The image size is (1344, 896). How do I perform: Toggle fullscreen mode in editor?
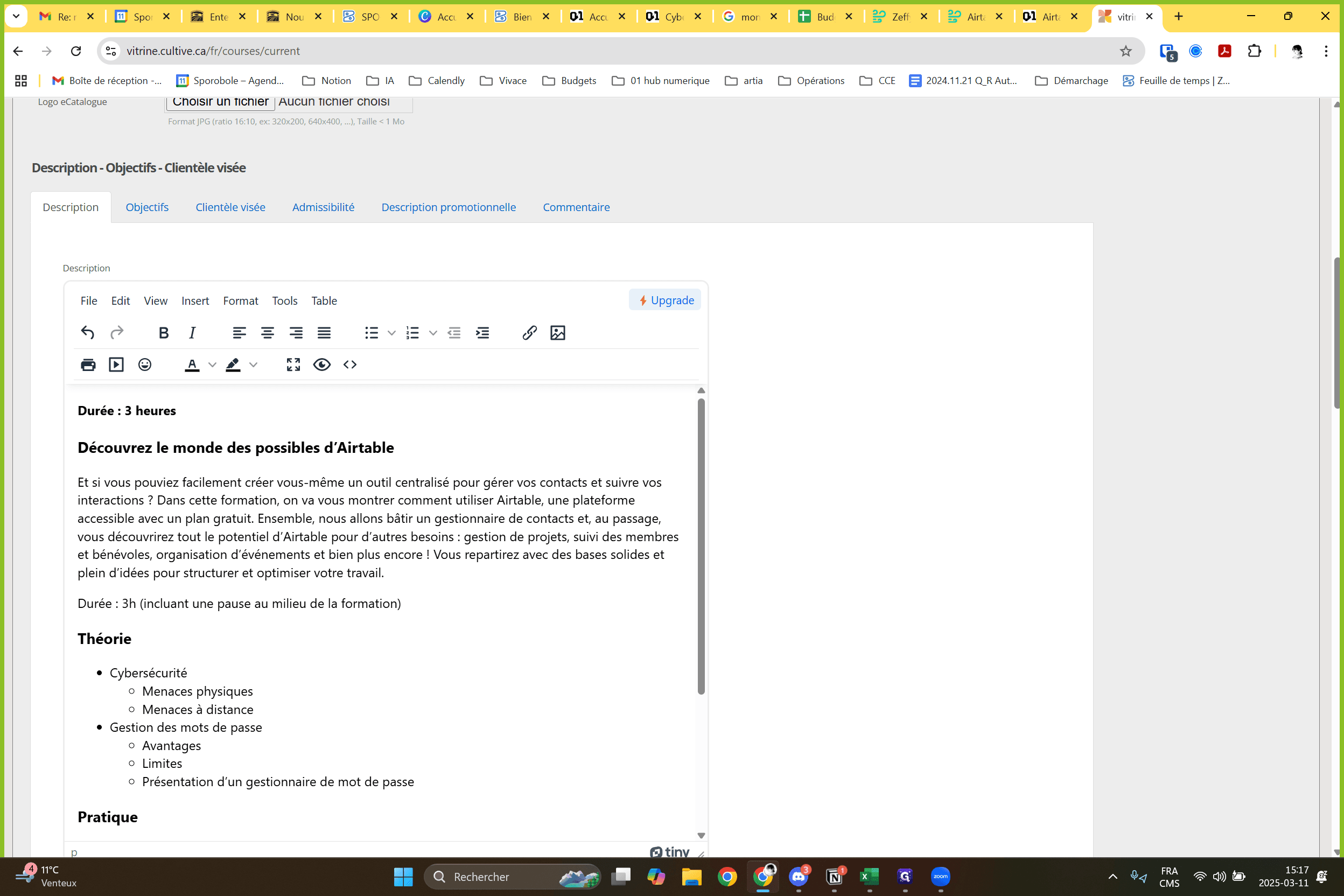(x=293, y=365)
